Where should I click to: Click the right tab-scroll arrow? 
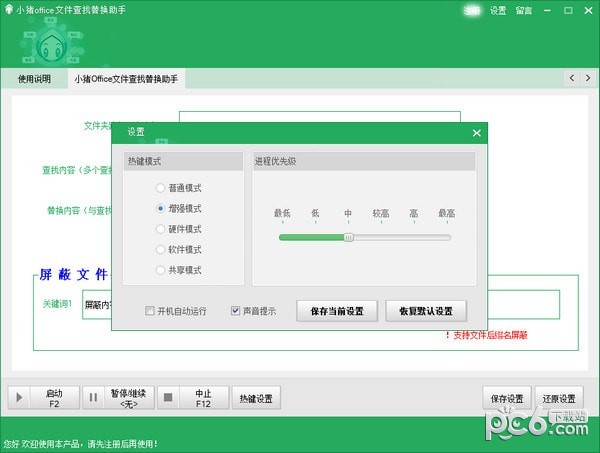pyautogui.click(x=588, y=78)
